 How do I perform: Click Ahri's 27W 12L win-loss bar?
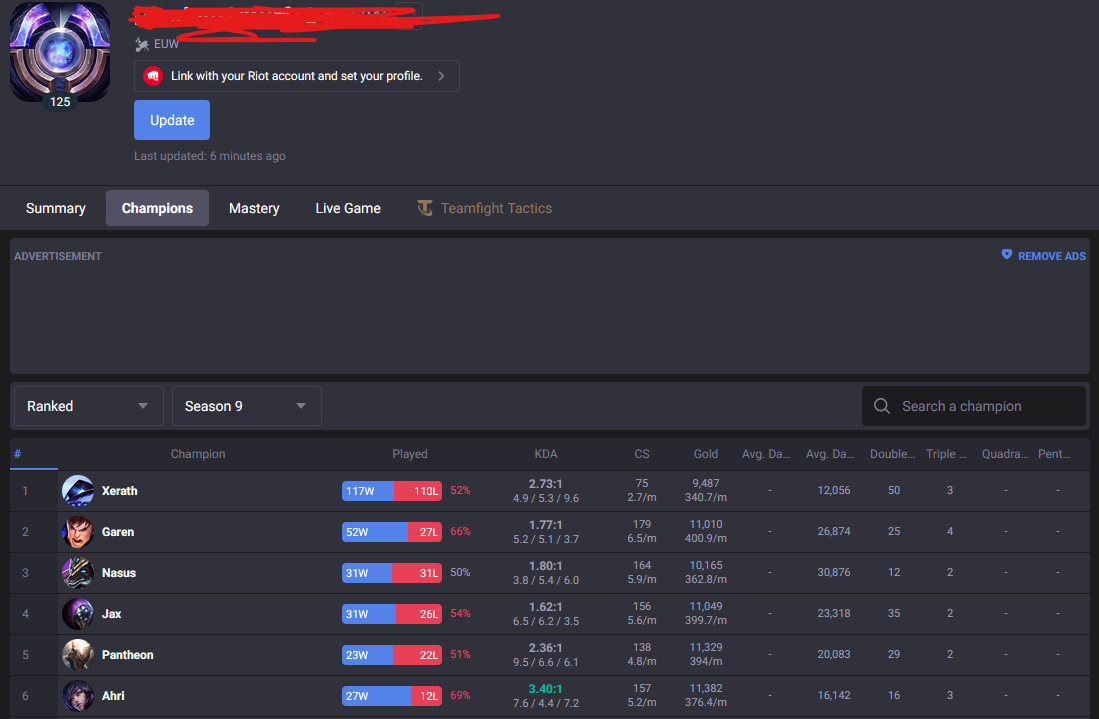[392, 696]
